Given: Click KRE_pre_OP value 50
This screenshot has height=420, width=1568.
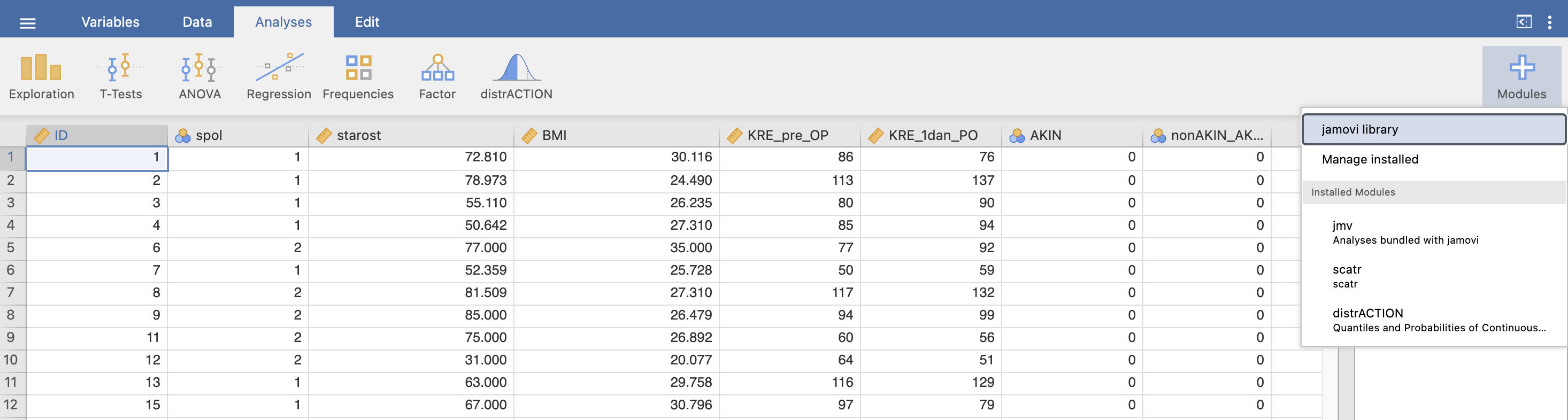Looking at the screenshot, I should [x=790, y=270].
